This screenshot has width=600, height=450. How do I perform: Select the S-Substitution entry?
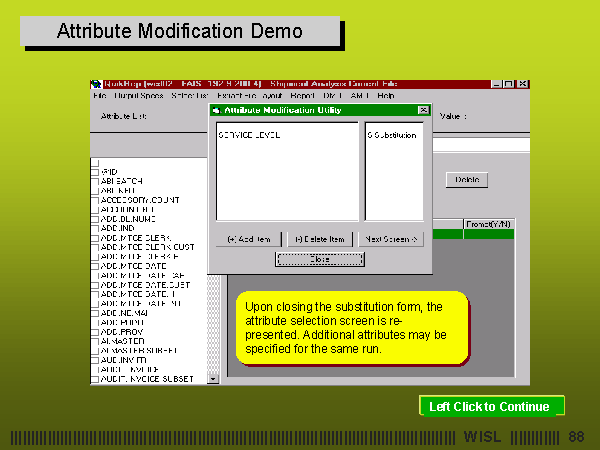392,134
